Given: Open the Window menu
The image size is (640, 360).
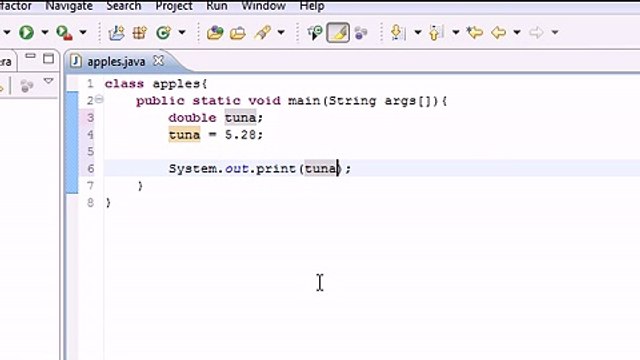Looking at the screenshot, I should point(263,6).
